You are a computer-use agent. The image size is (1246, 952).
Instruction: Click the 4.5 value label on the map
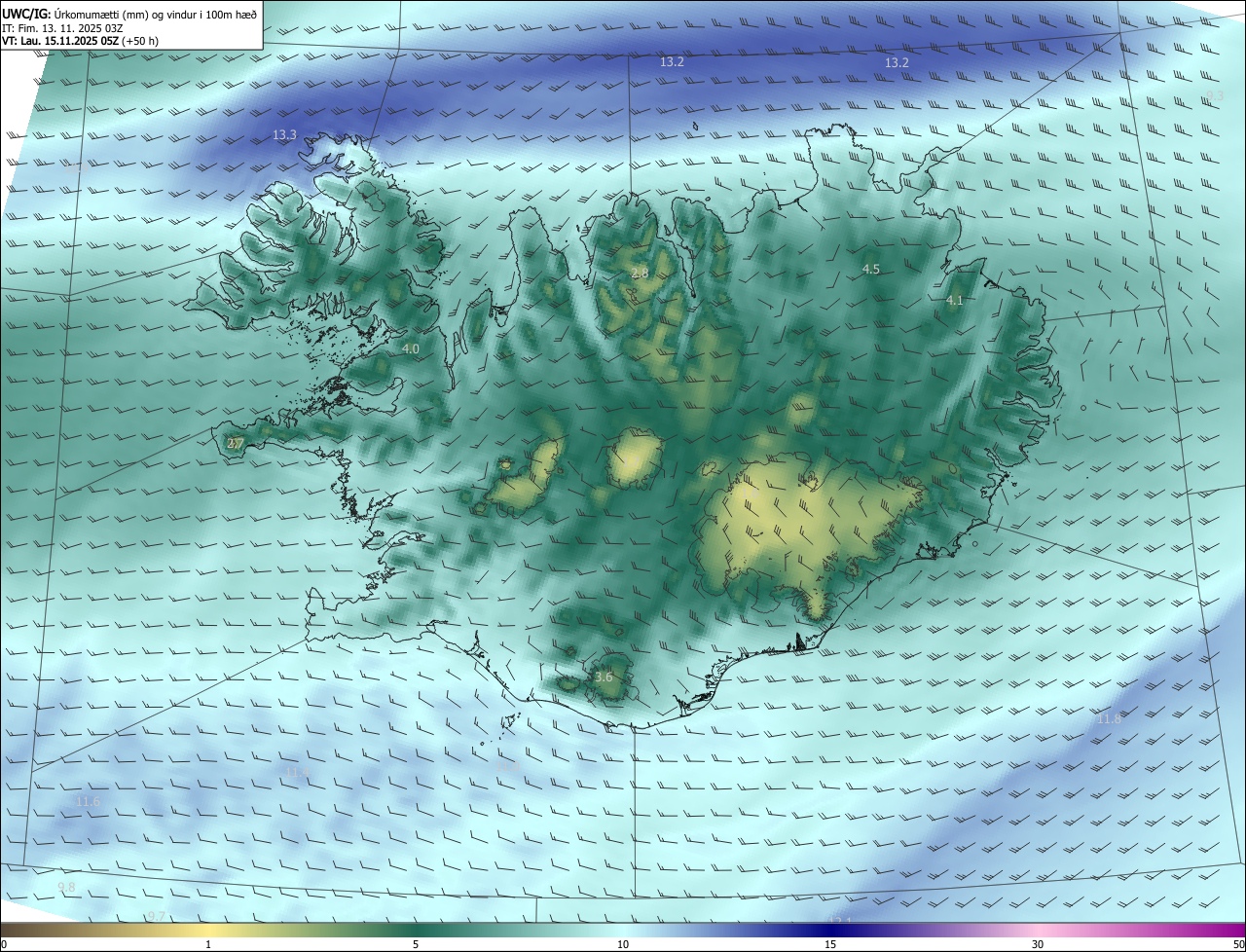871,269
